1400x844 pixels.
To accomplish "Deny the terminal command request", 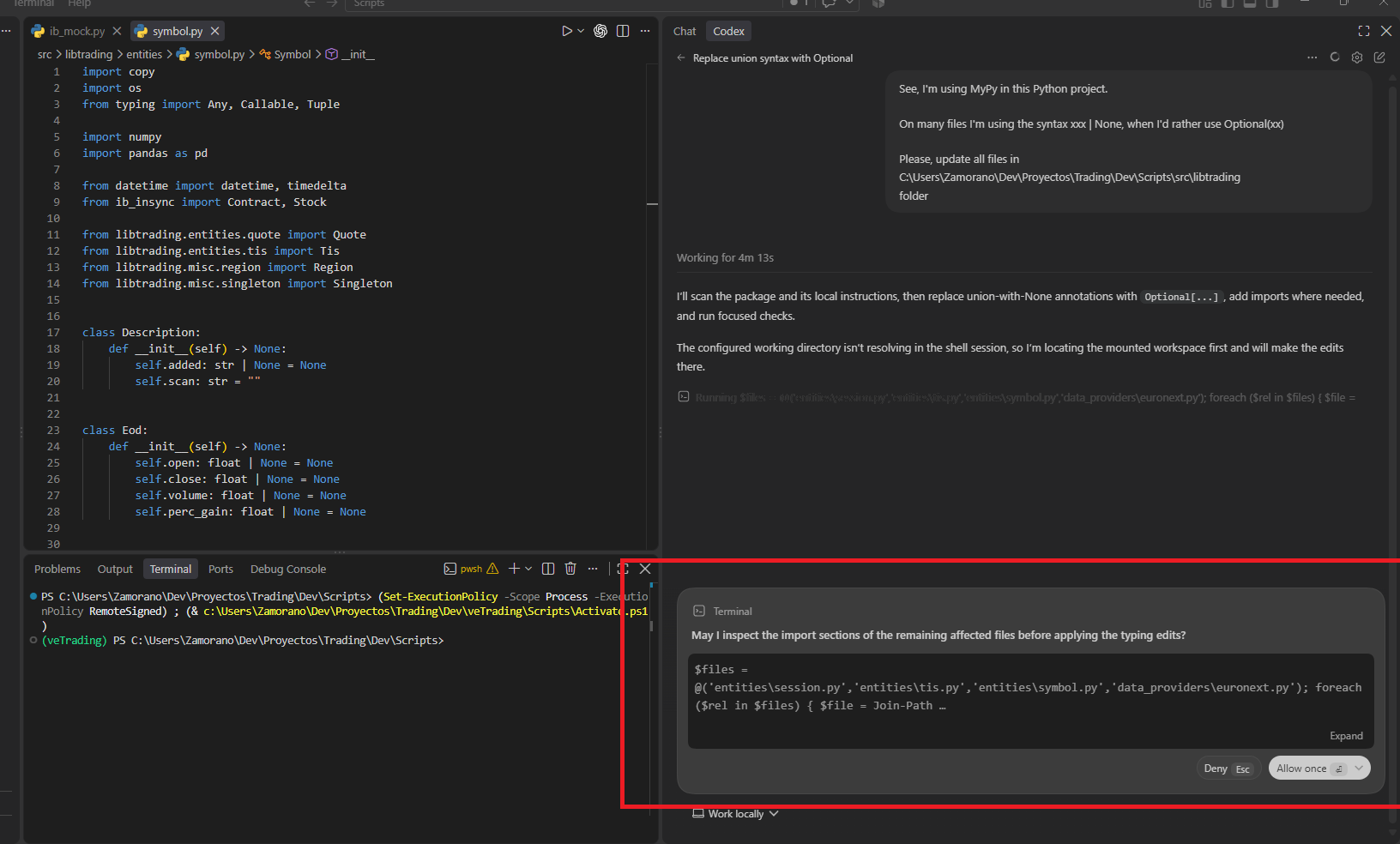I will point(1227,769).
